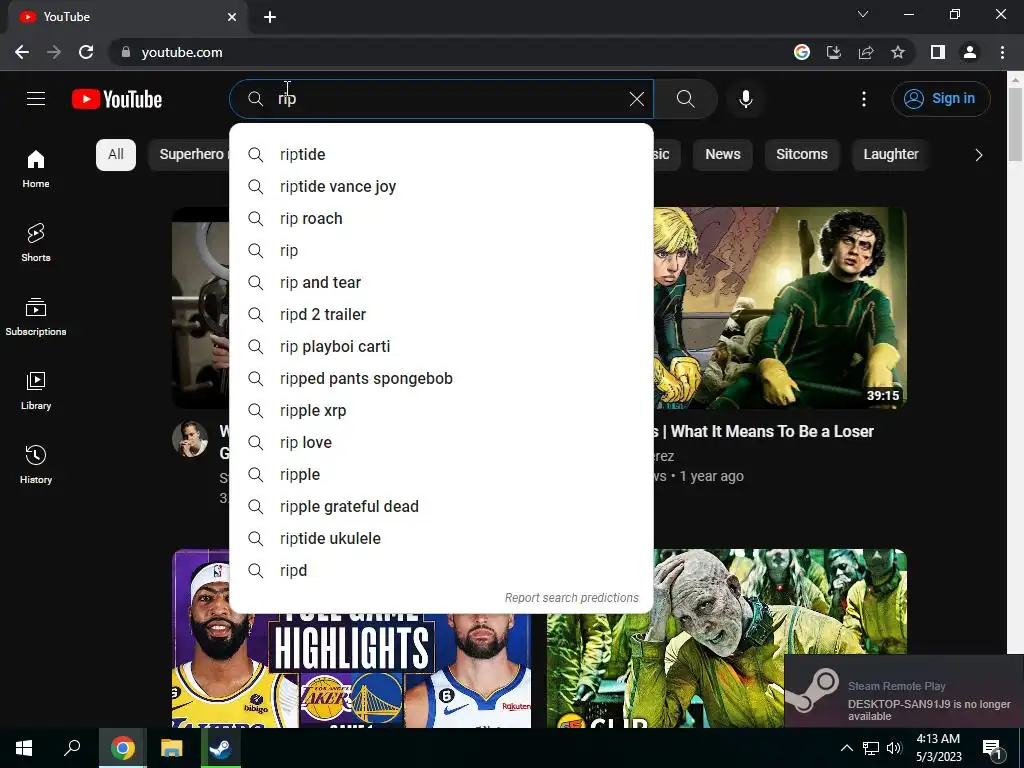
Task: Click the Google icon in the address bar
Action: click(x=802, y=52)
